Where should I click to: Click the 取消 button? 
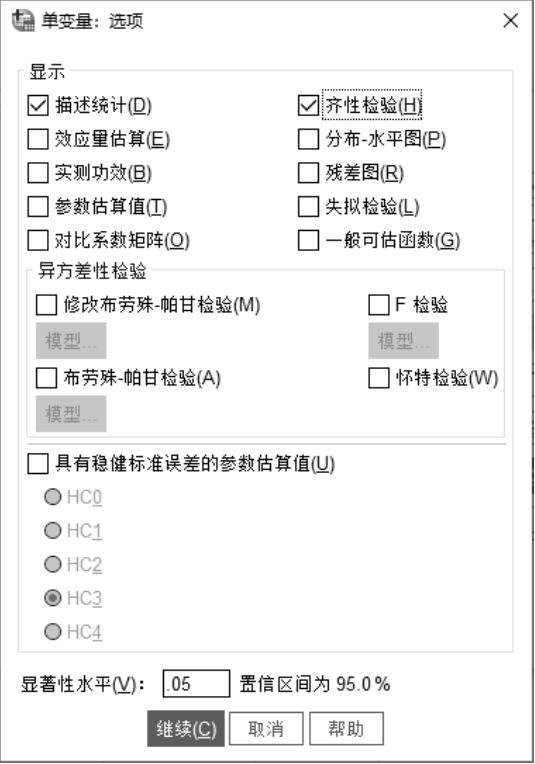click(266, 729)
